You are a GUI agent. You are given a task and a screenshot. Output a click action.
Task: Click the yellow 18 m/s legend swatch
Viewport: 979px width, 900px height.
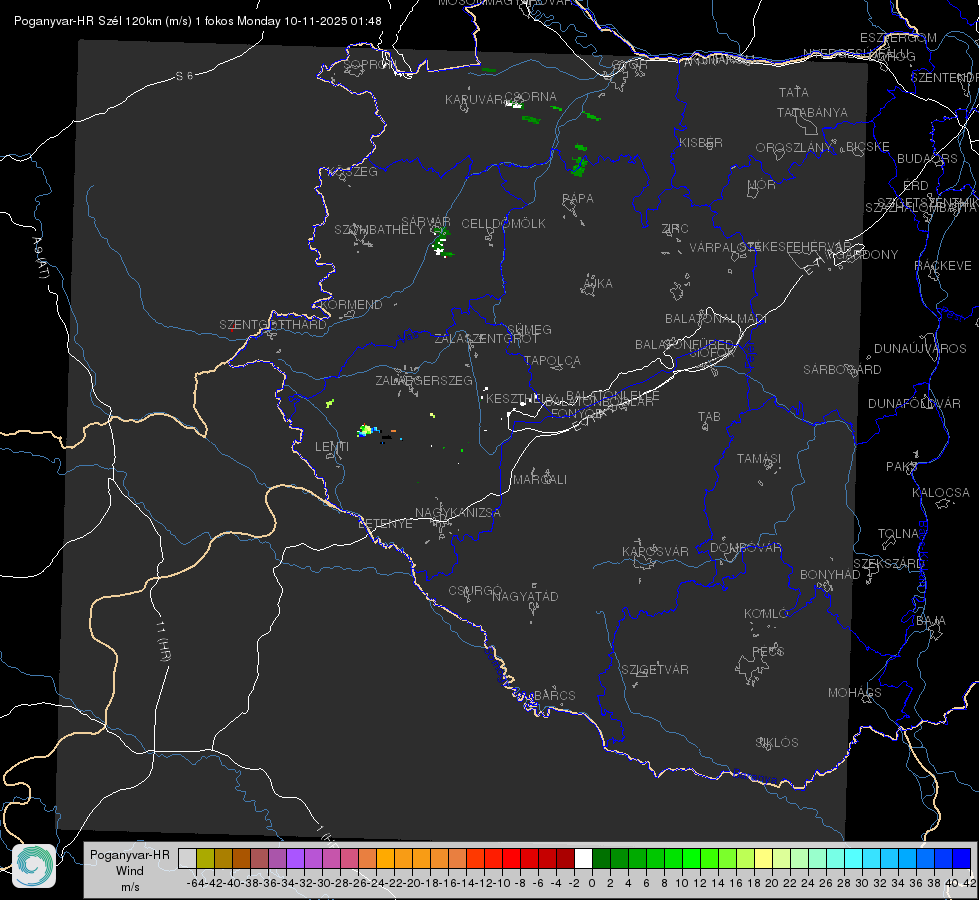click(764, 859)
